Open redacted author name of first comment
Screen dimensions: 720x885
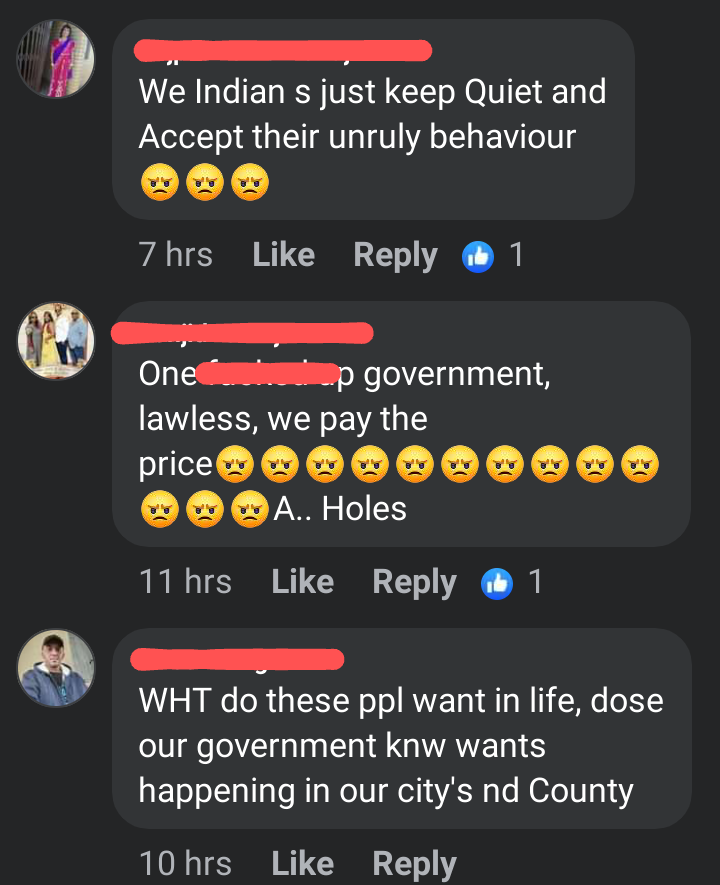[x=283, y=50]
